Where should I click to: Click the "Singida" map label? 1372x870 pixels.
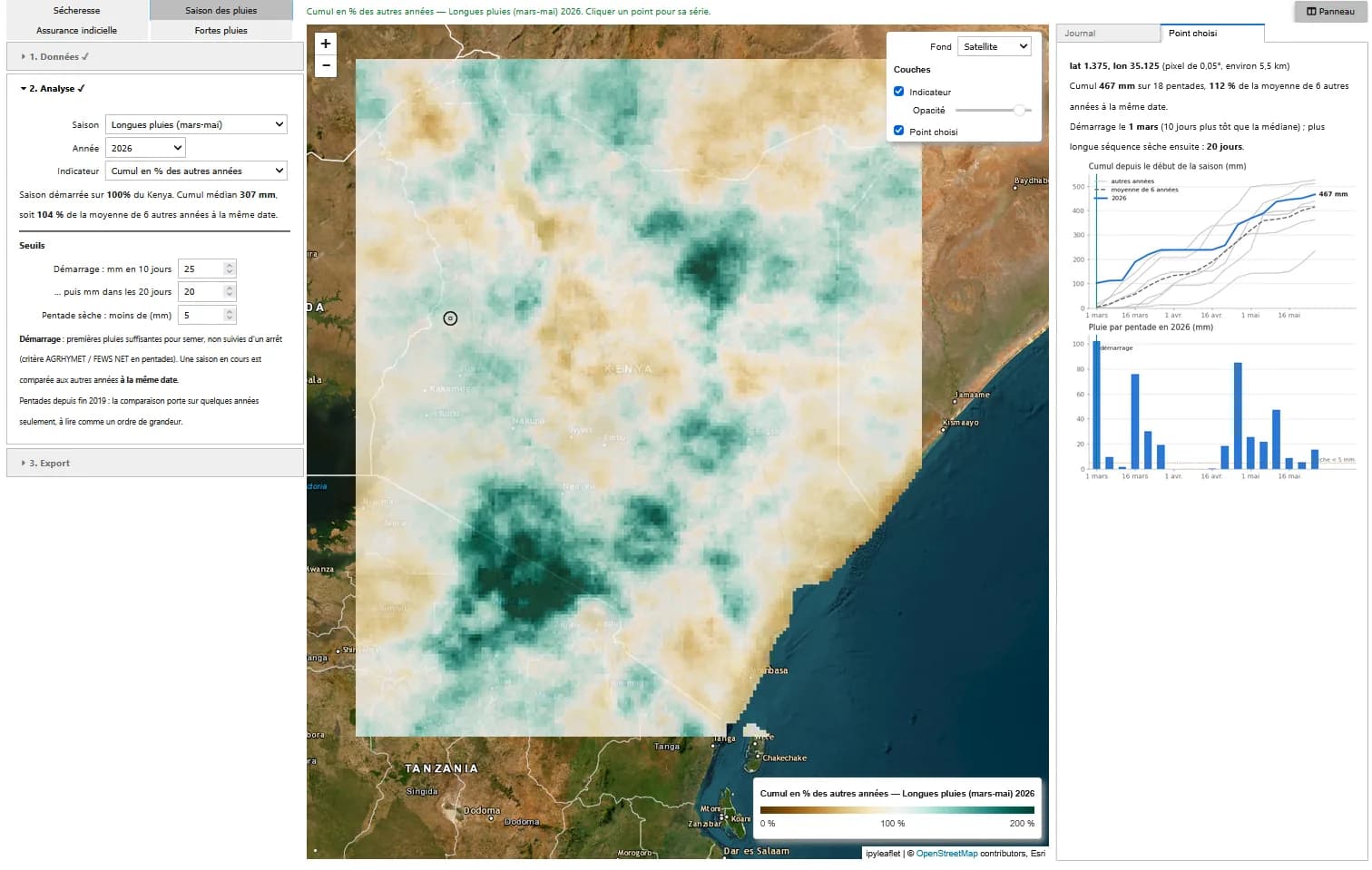pyautogui.click(x=422, y=792)
